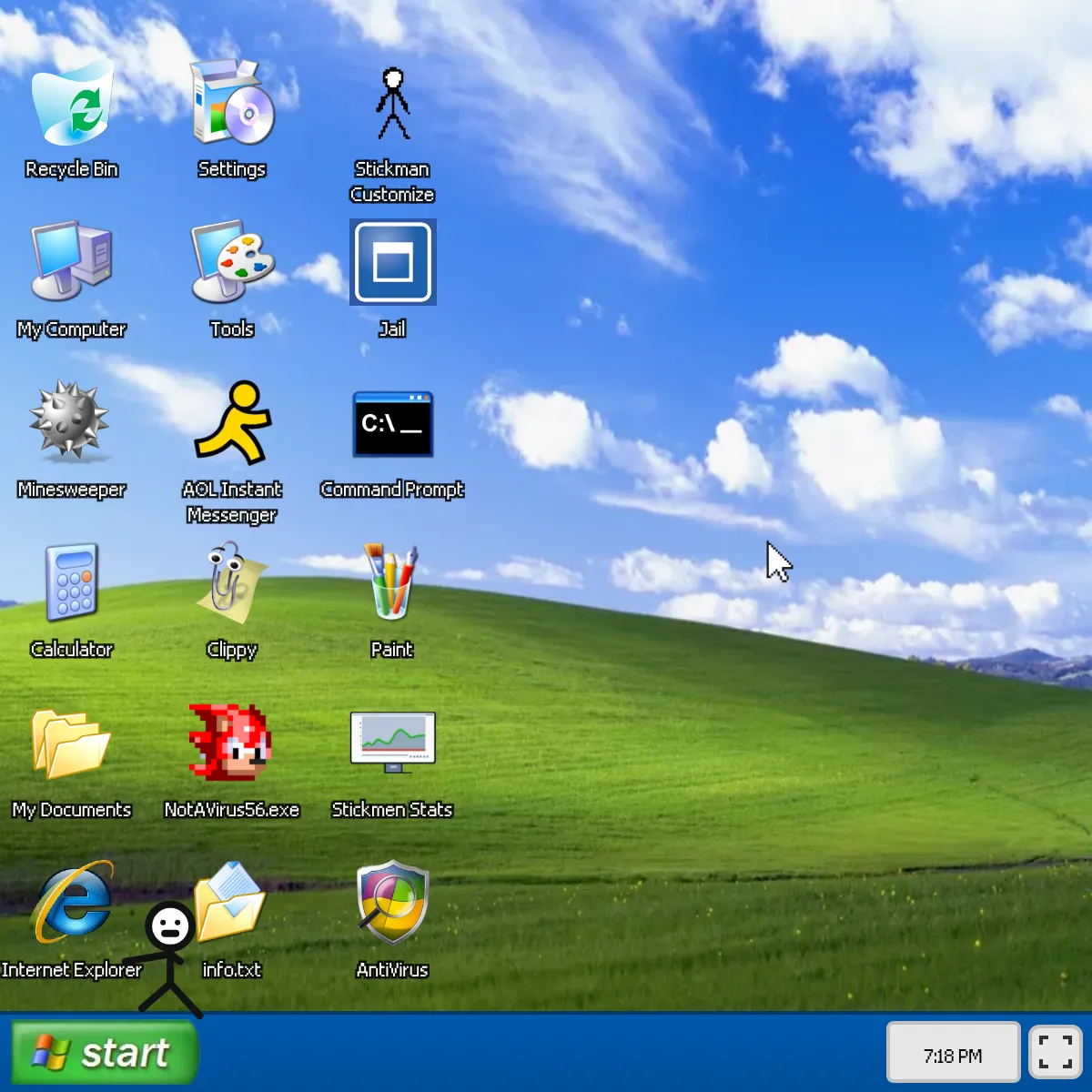Click the NotAVirus56.exe icon
The width and height of the screenshot is (1092, 1092).
click(x=230, y=743)
